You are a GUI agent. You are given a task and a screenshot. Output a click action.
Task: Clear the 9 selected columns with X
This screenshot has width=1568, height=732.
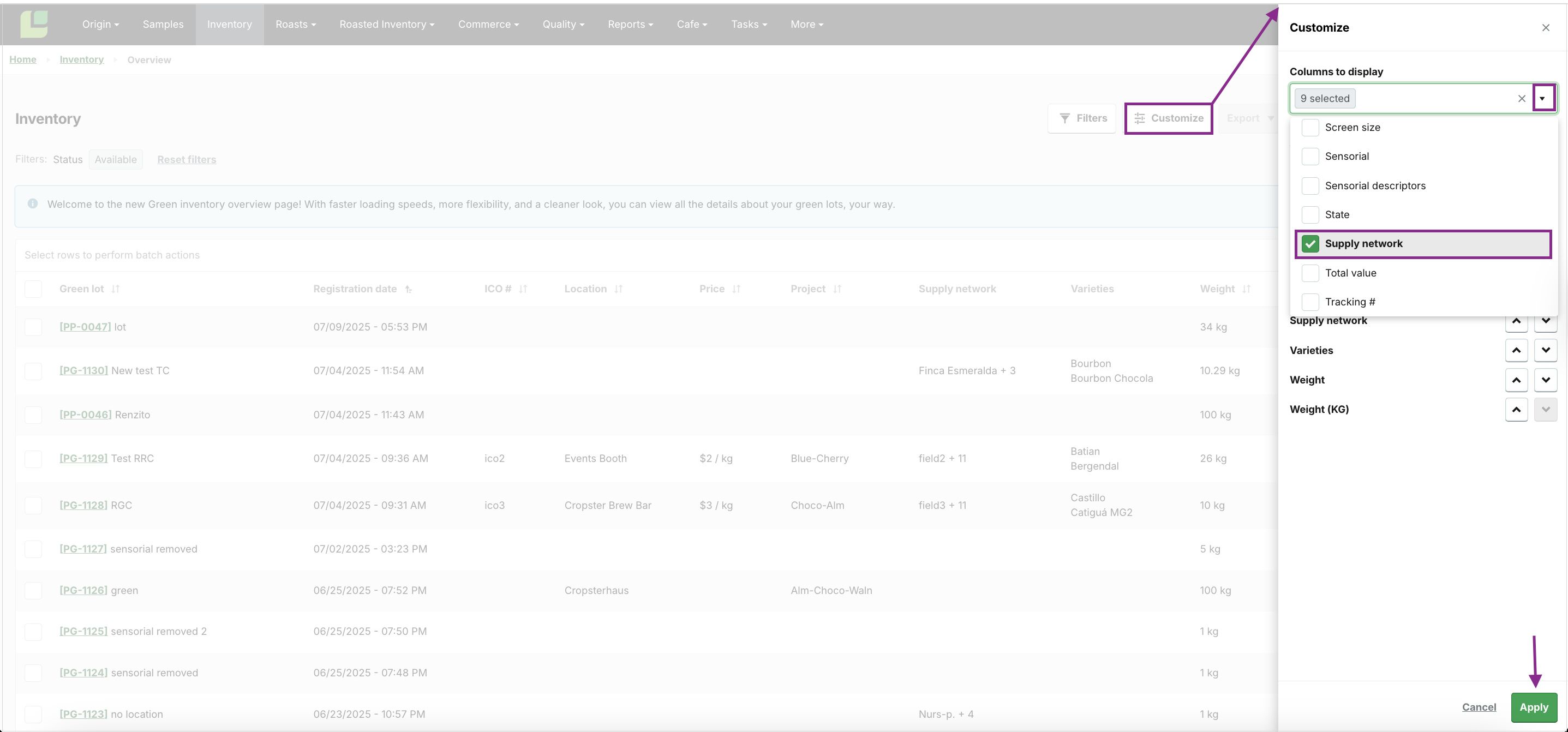coord(1521,99)
